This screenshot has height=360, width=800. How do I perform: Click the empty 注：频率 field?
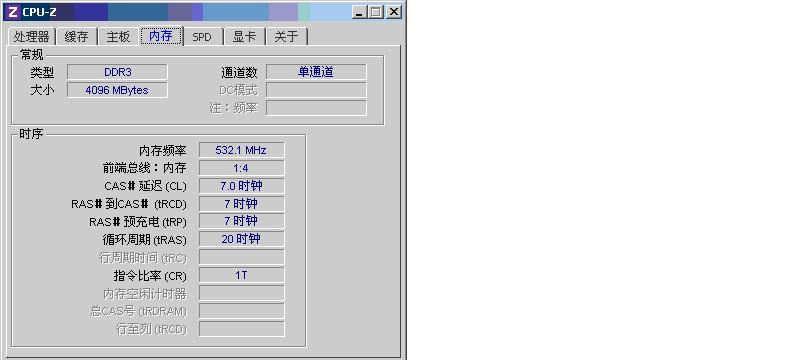[x=316, y=108]
